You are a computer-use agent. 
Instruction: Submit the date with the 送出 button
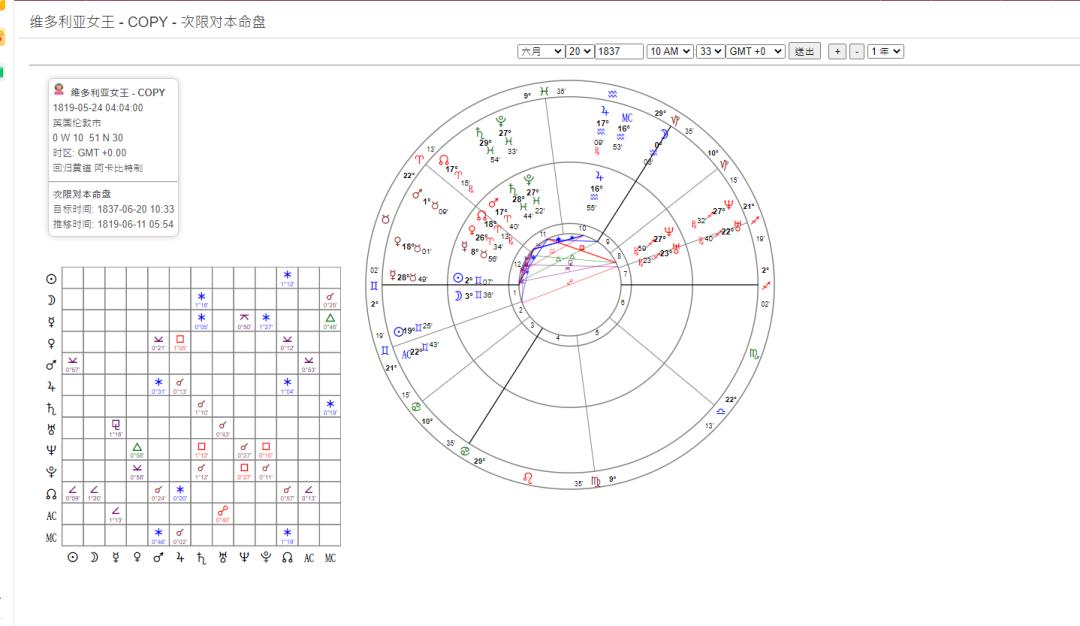[804, 51]
